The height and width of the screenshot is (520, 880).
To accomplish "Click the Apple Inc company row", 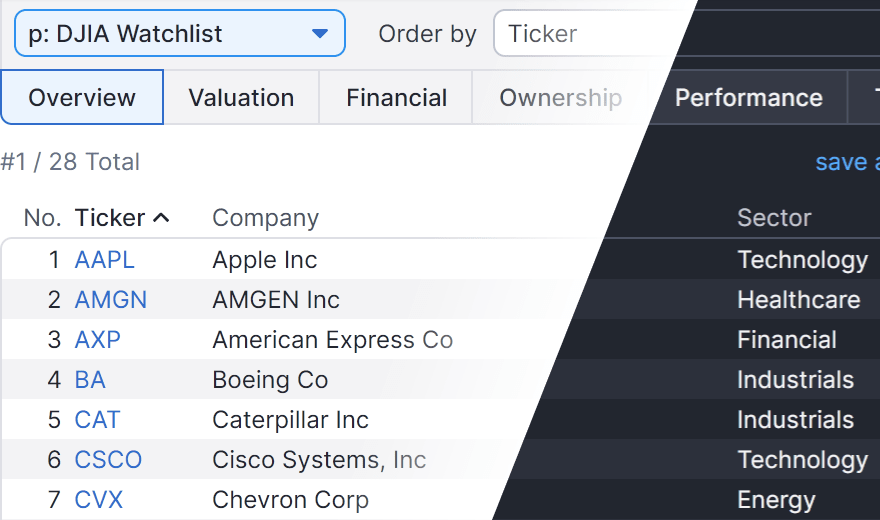I will [x=265, y=260].
